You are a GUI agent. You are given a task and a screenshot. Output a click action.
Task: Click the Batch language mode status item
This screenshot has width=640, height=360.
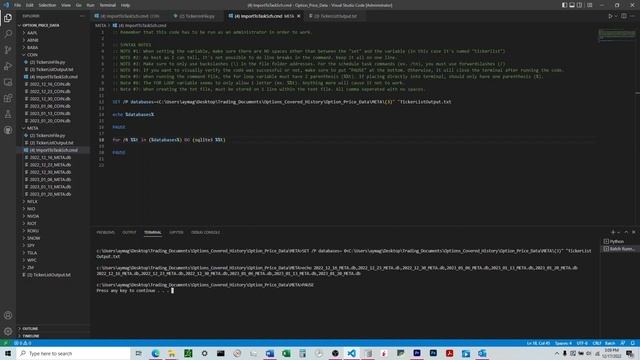pyautogui.click(x=610, y=343)
